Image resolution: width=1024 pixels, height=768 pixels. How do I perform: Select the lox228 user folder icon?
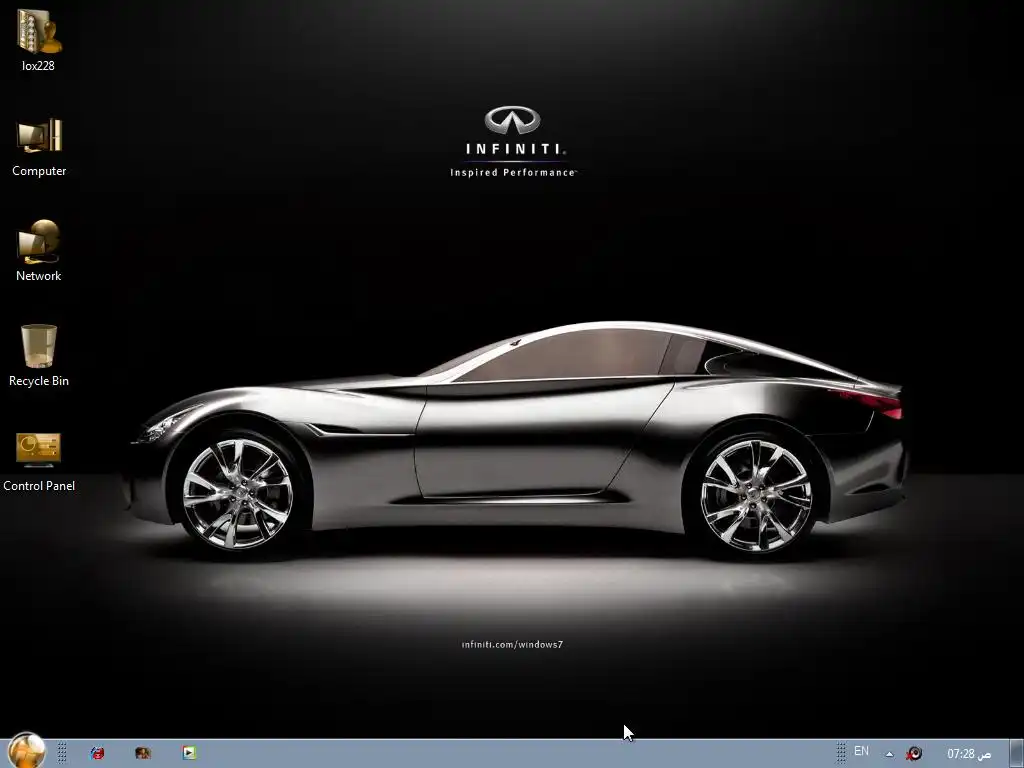(39, 31)
